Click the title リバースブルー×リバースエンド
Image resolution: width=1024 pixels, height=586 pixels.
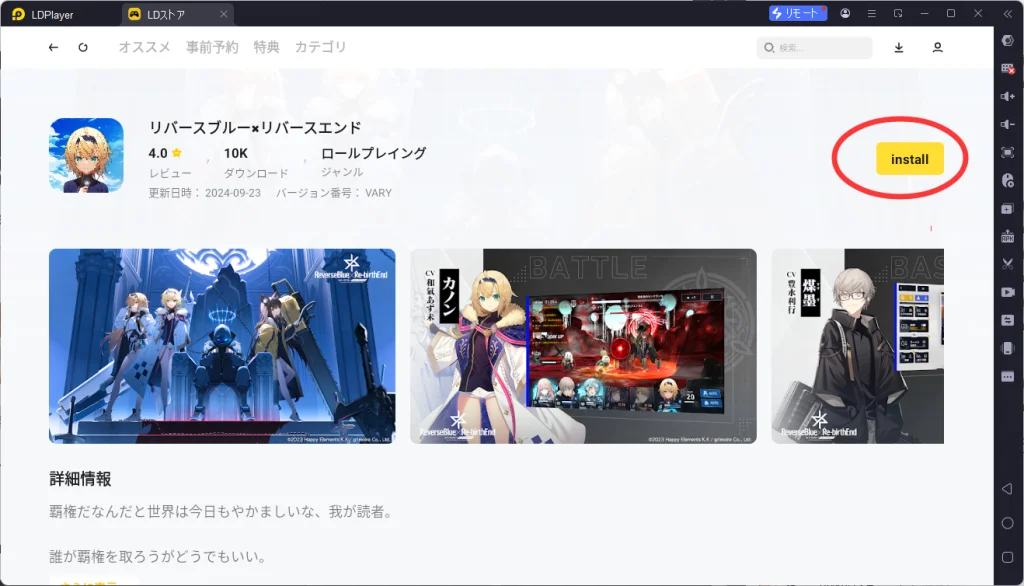tap(255, 128)
